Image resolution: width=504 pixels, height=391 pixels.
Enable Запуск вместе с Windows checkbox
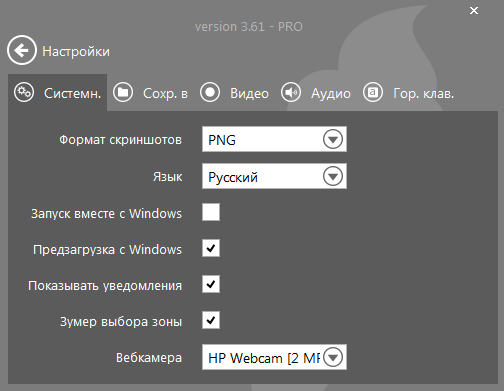click(x=211, y=212)
